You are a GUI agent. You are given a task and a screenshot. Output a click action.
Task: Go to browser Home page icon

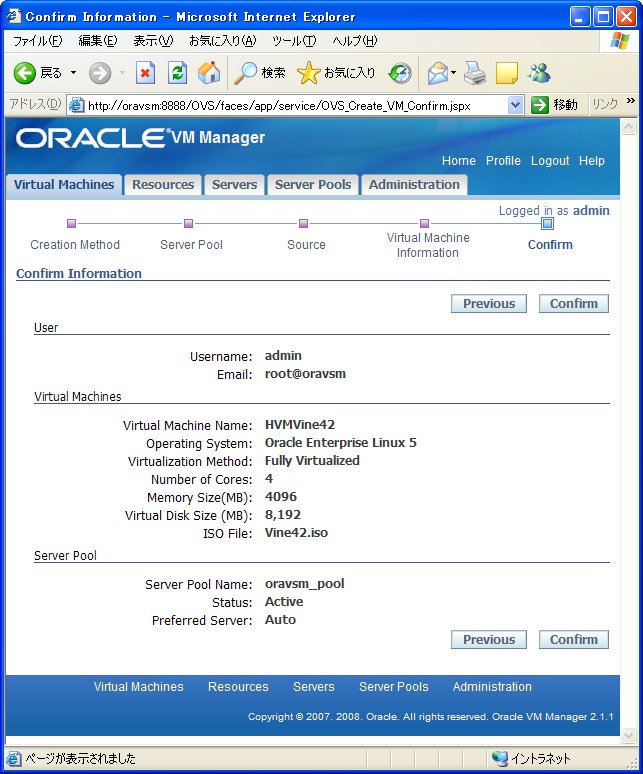coord(209,73)
